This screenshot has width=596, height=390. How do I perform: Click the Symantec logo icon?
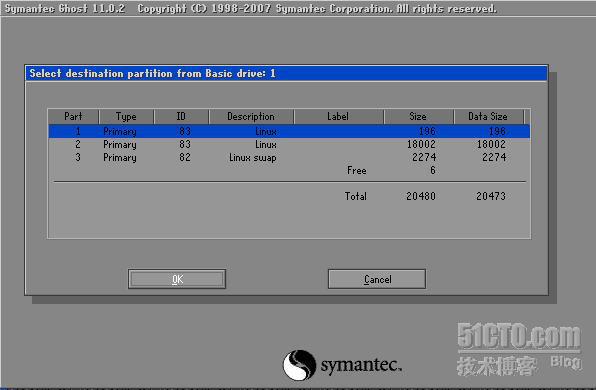[300, 365]
